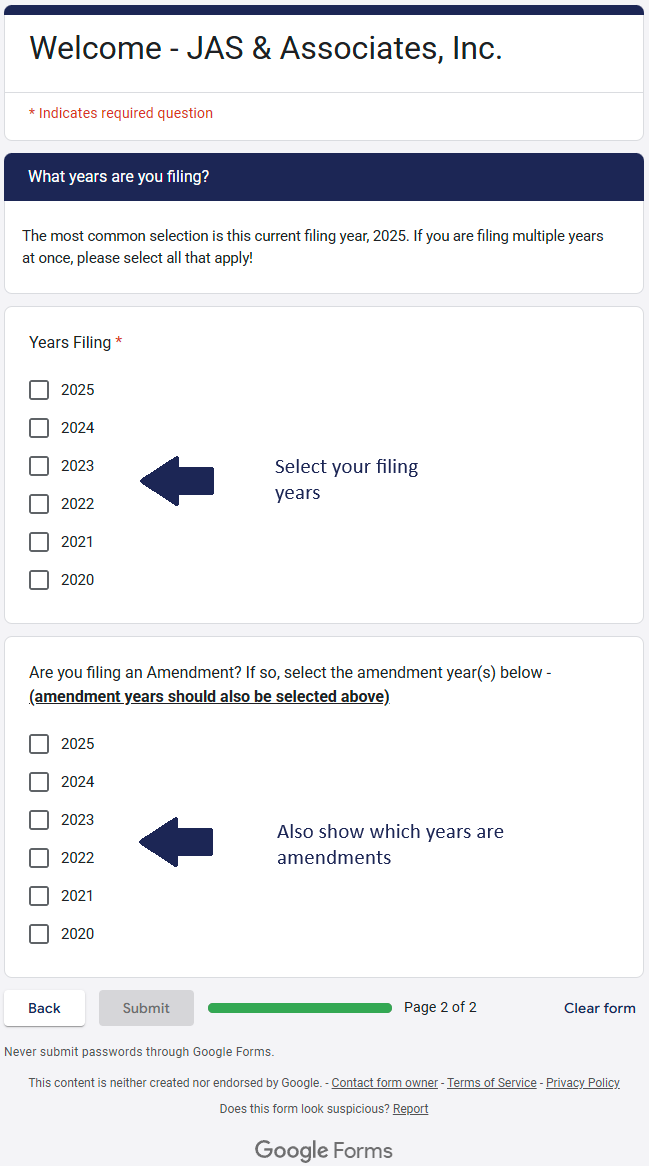
Task: Check 2020 under Years Filing
Action: [39, 580]
